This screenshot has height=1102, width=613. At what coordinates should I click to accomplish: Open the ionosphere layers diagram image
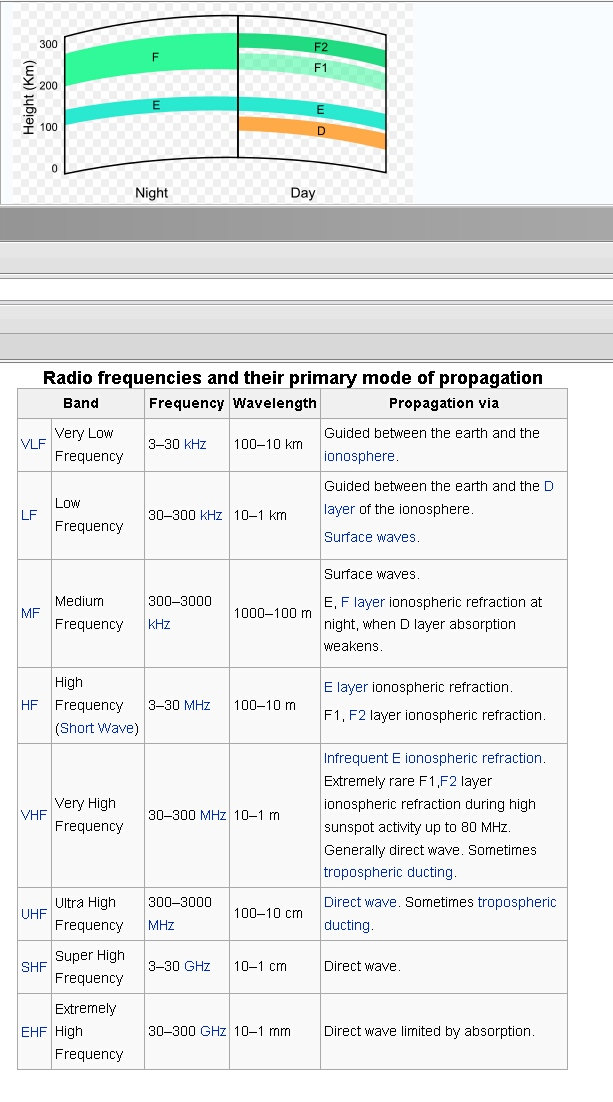pos(207,102)
